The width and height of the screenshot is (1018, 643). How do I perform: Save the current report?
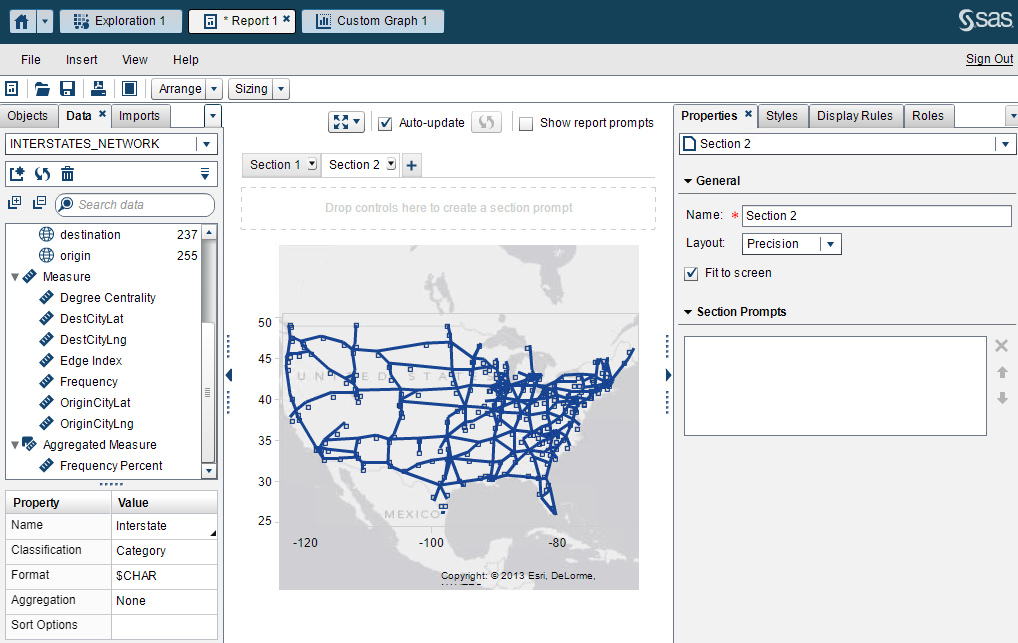tap(66, 88)
